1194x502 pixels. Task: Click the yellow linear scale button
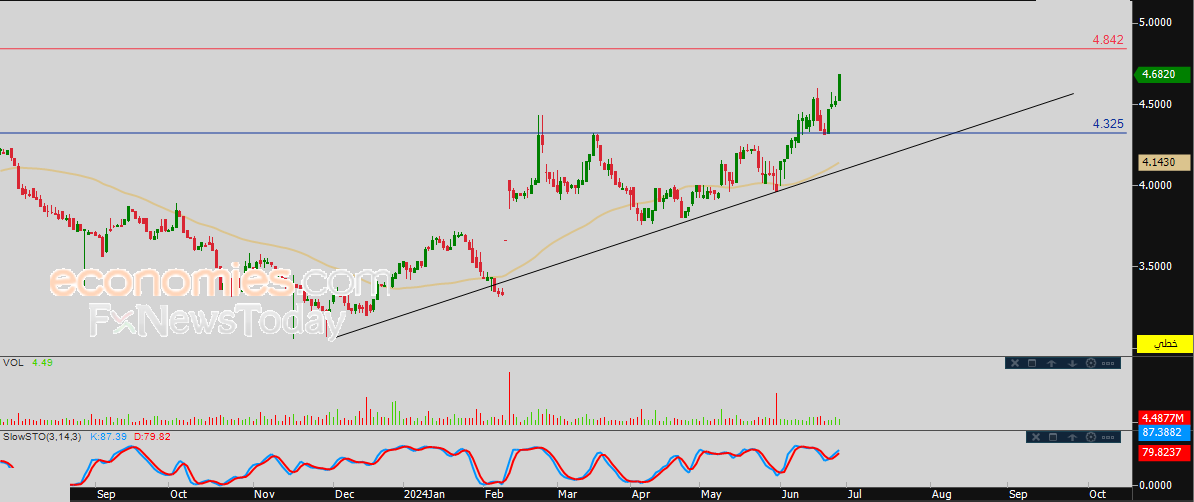[x=1164, y=344]
